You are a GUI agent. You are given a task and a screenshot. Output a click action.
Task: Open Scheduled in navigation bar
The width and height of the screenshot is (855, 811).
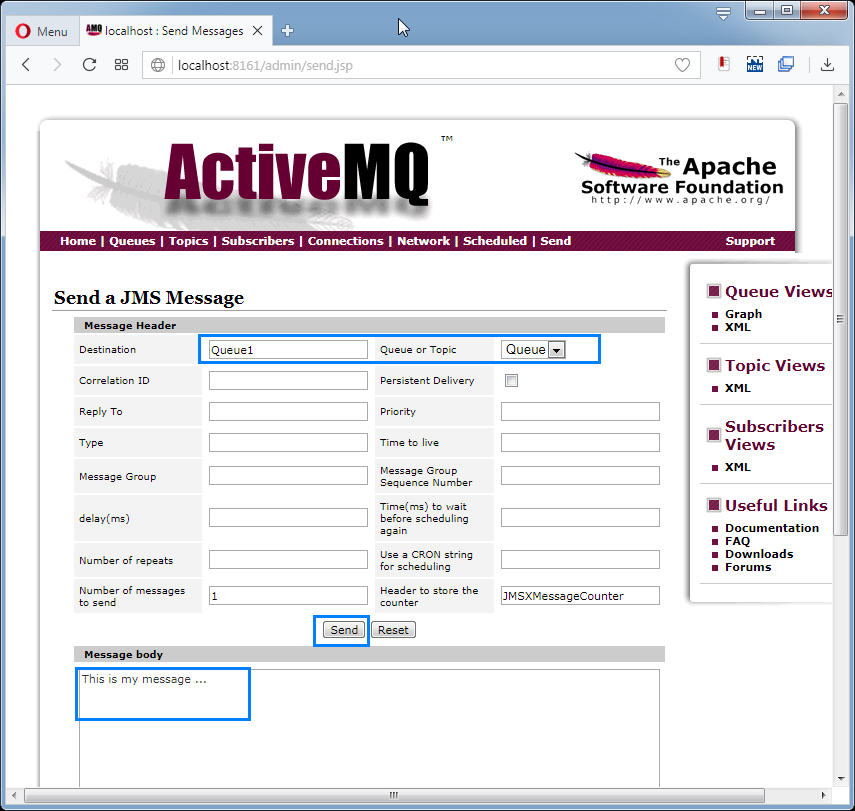(x=495, y=241)
